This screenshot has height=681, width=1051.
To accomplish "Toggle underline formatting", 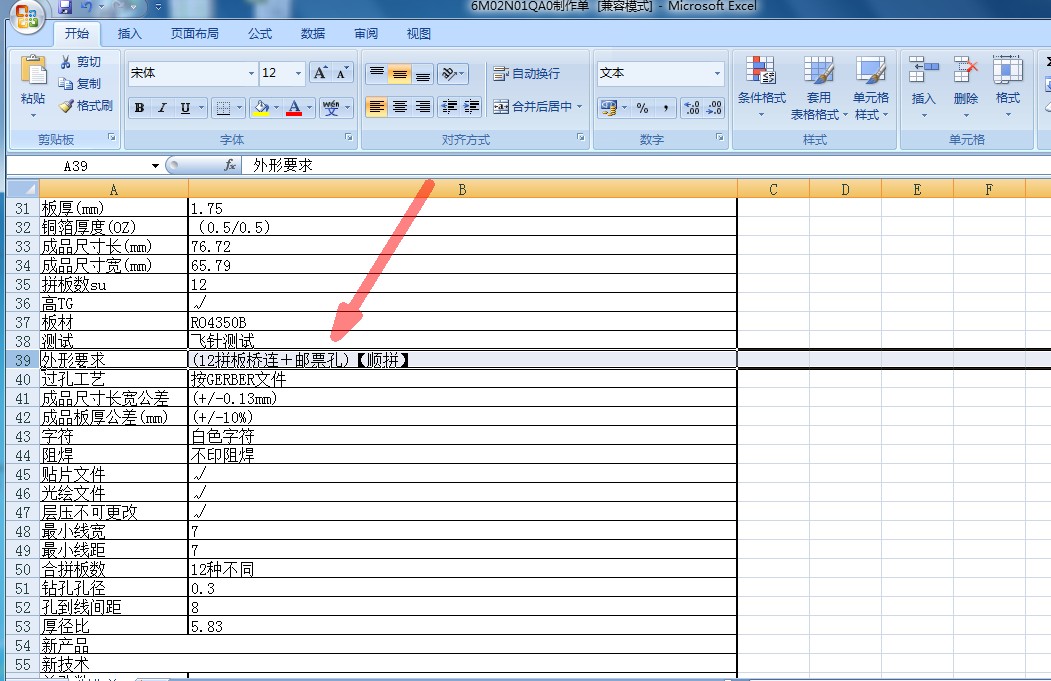I will (x=185, y=107).
